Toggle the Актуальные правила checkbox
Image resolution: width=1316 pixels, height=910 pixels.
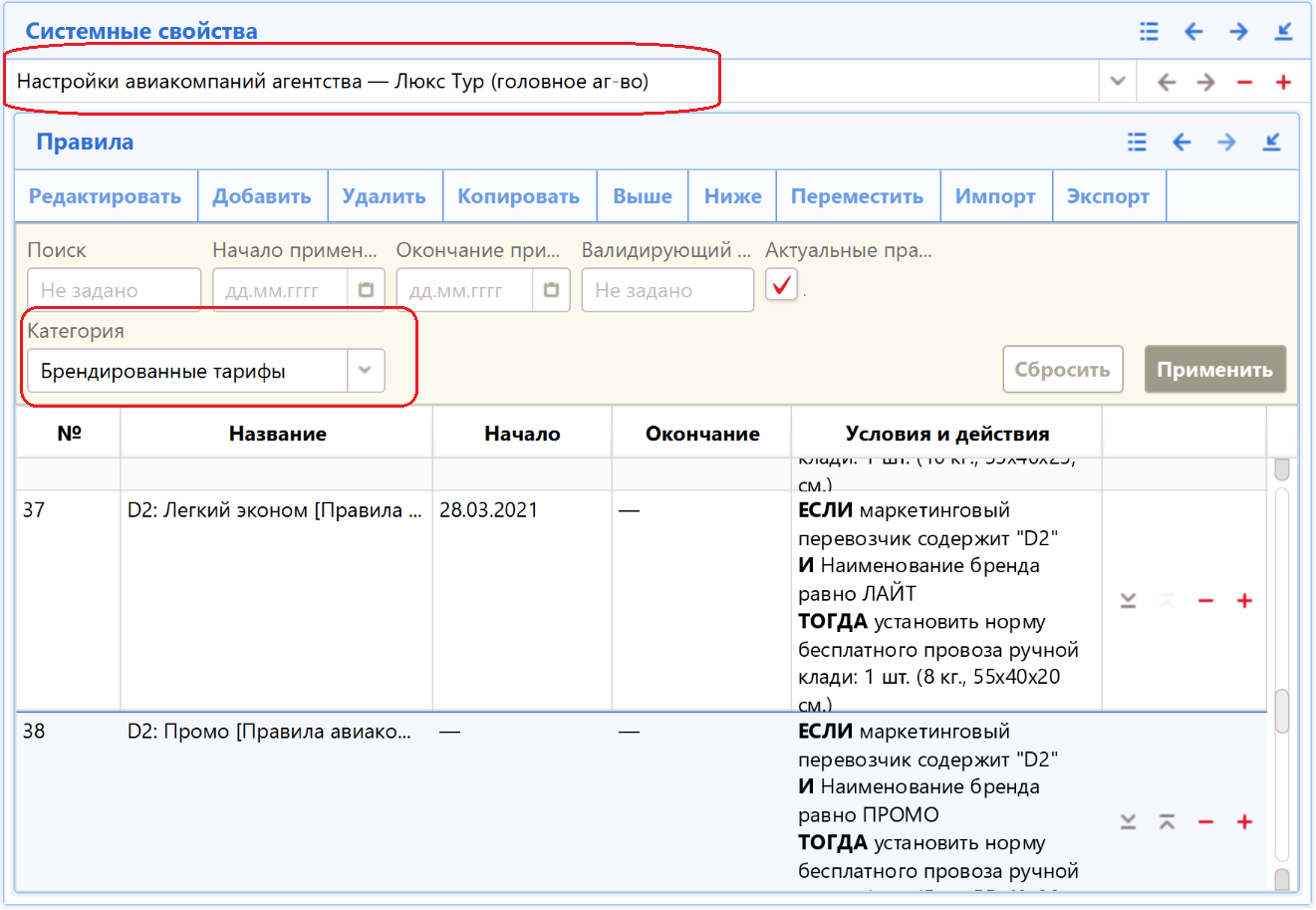782,286
